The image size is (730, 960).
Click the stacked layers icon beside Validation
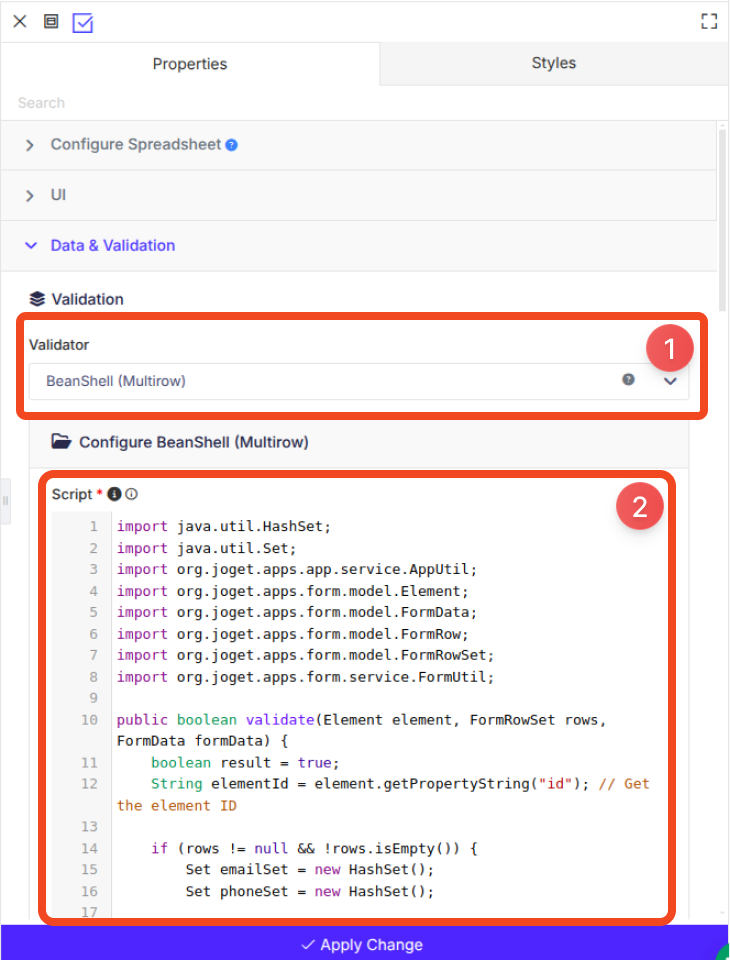(37, 299)
